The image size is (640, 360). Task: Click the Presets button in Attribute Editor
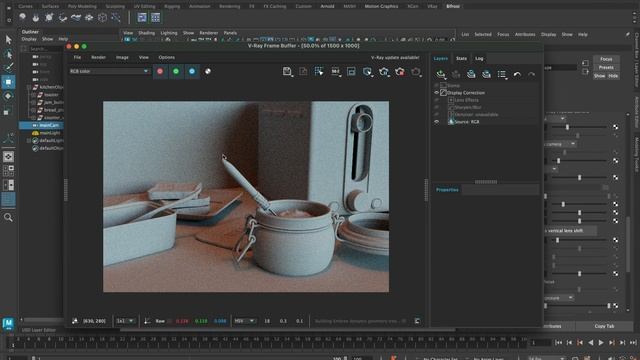click(x=606, y=67)
